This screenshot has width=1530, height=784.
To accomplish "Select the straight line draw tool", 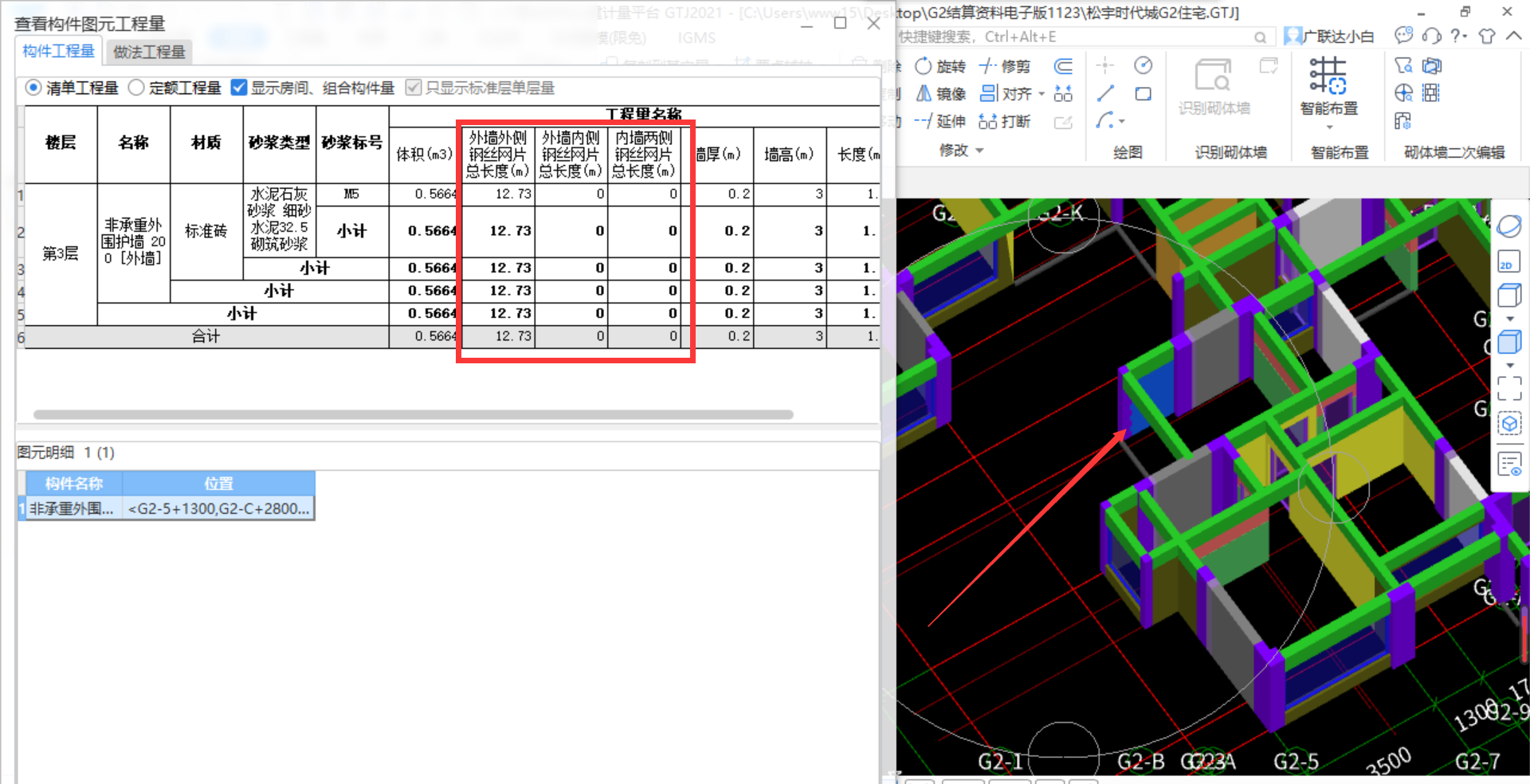I will [1105, 94].
